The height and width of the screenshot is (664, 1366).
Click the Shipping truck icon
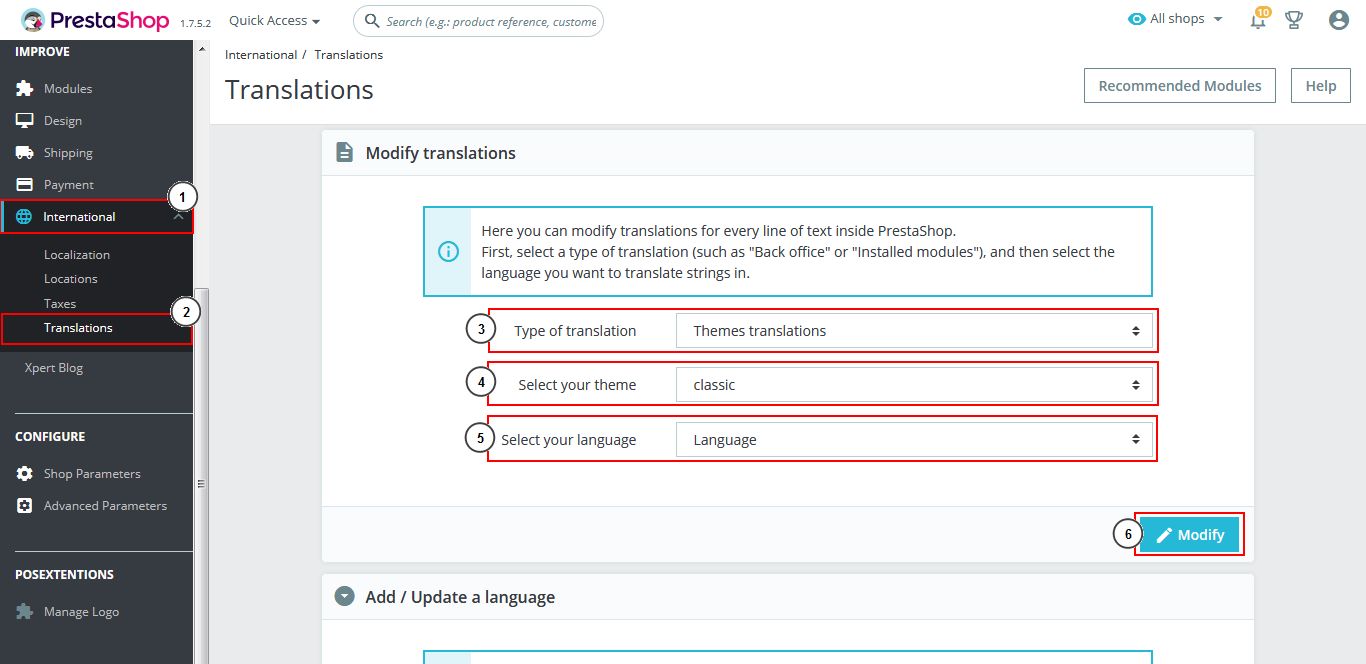click(x=25, y=153)
